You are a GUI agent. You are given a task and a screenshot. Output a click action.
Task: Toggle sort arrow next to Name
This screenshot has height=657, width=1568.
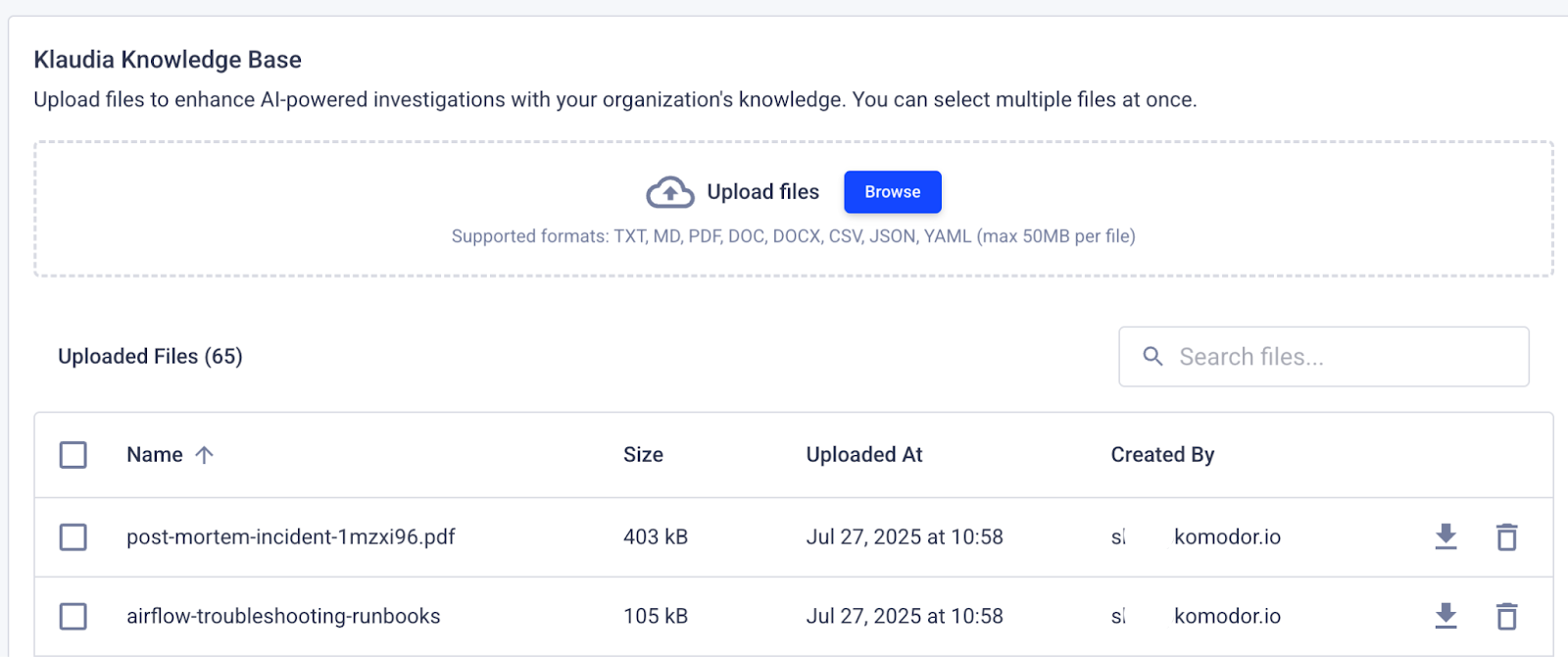point(204,455)
